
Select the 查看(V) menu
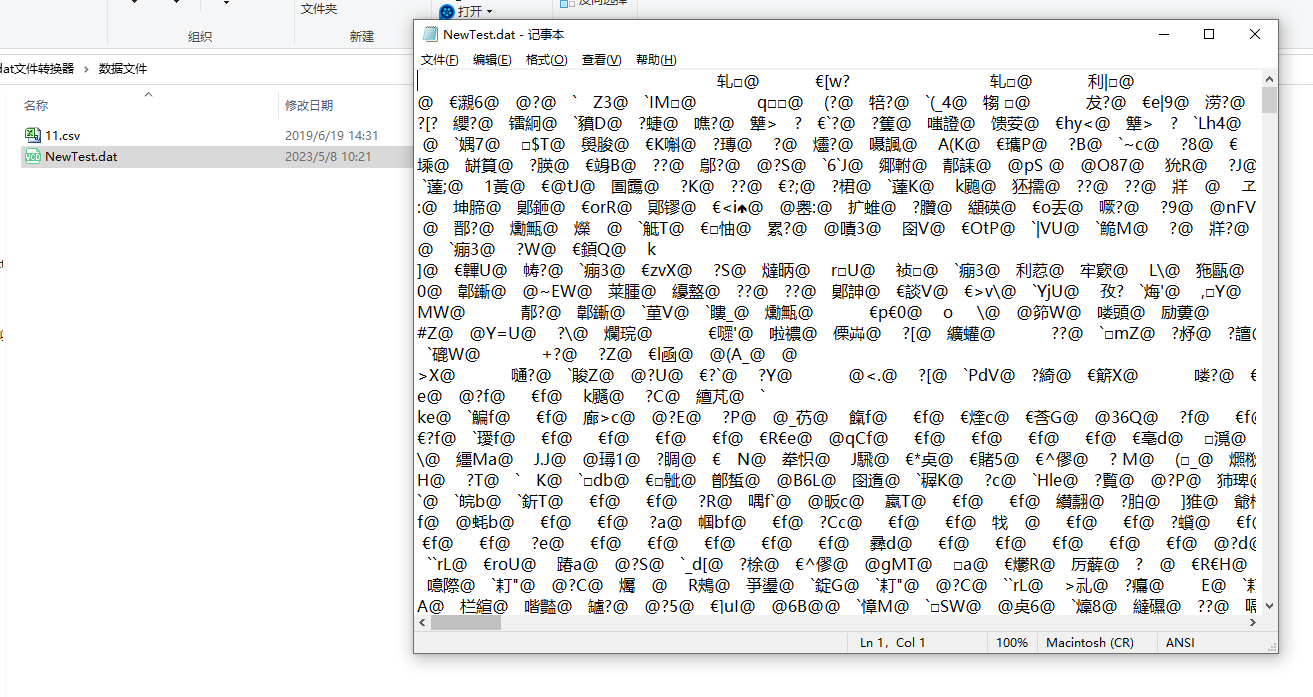pos(600,59)
